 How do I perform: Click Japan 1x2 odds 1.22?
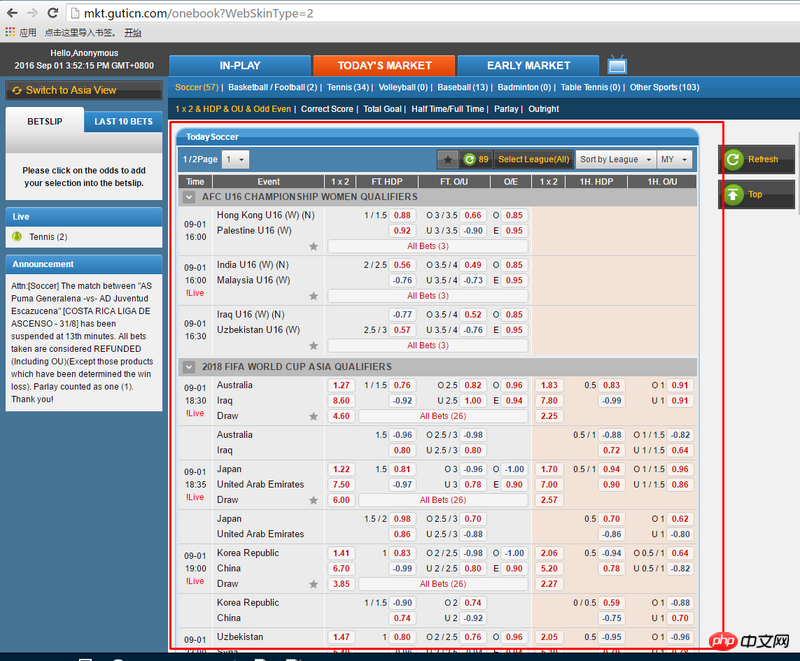coord(341,469)
